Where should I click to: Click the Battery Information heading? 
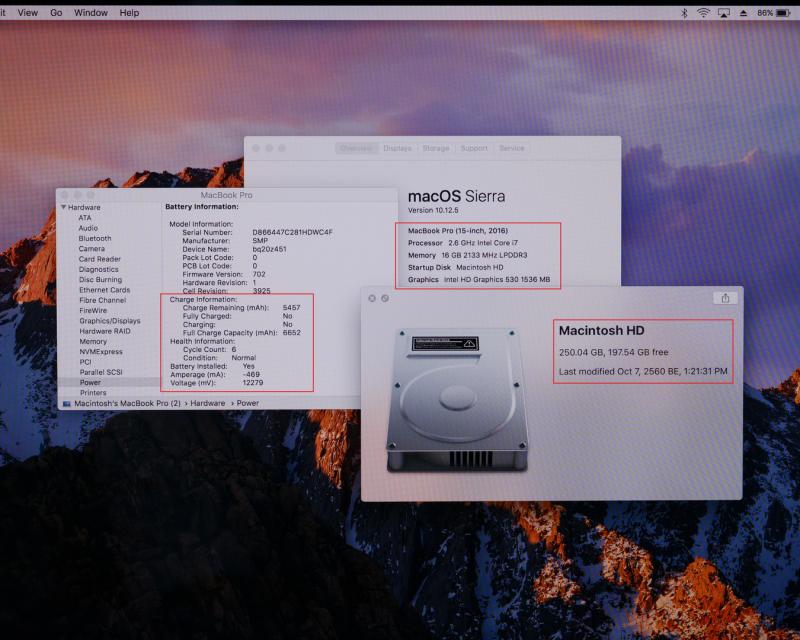(x=202, y=207)
